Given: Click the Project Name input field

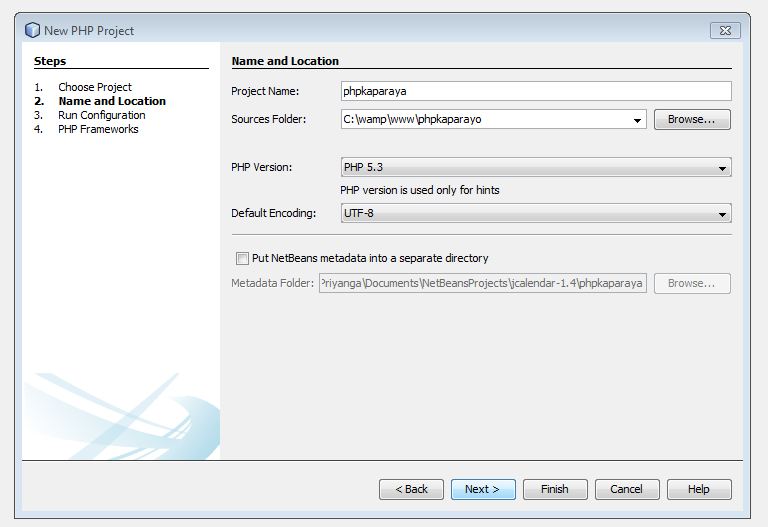Looking at the screenshot, I should [x=536, y=91].
